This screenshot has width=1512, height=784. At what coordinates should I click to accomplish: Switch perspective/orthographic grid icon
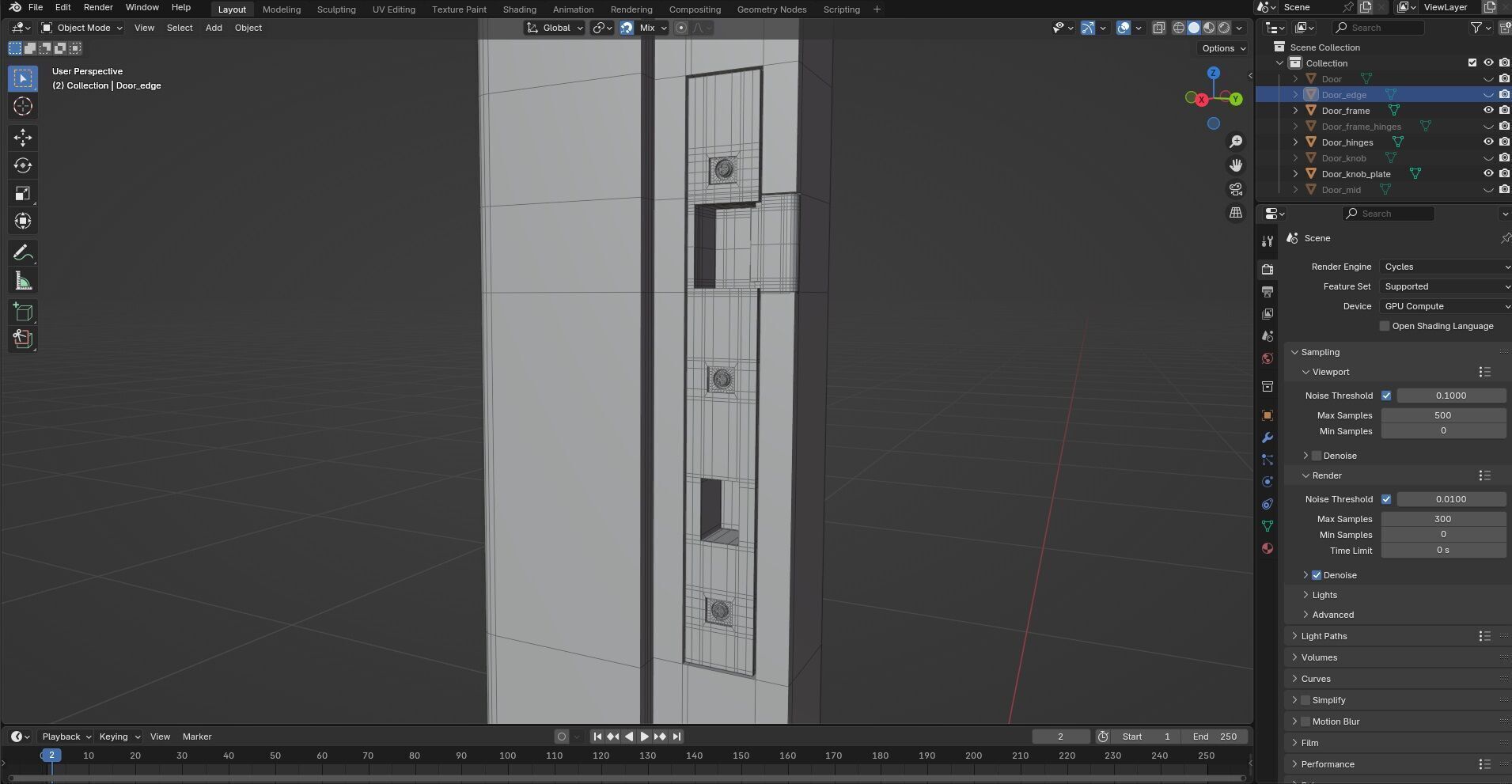coord(1235,213)
